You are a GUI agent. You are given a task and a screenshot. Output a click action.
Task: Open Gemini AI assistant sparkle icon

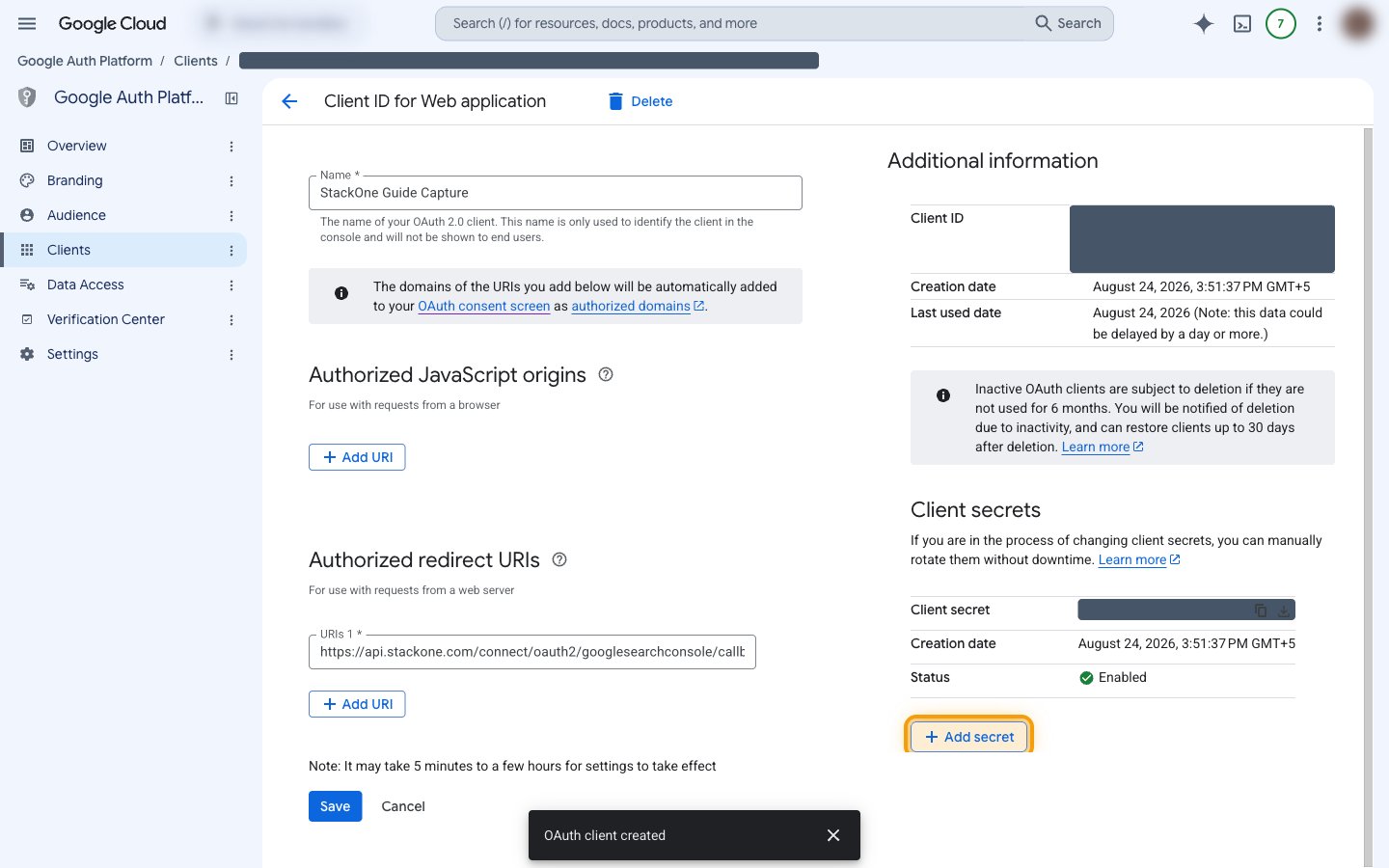(x=1204, y=23)
